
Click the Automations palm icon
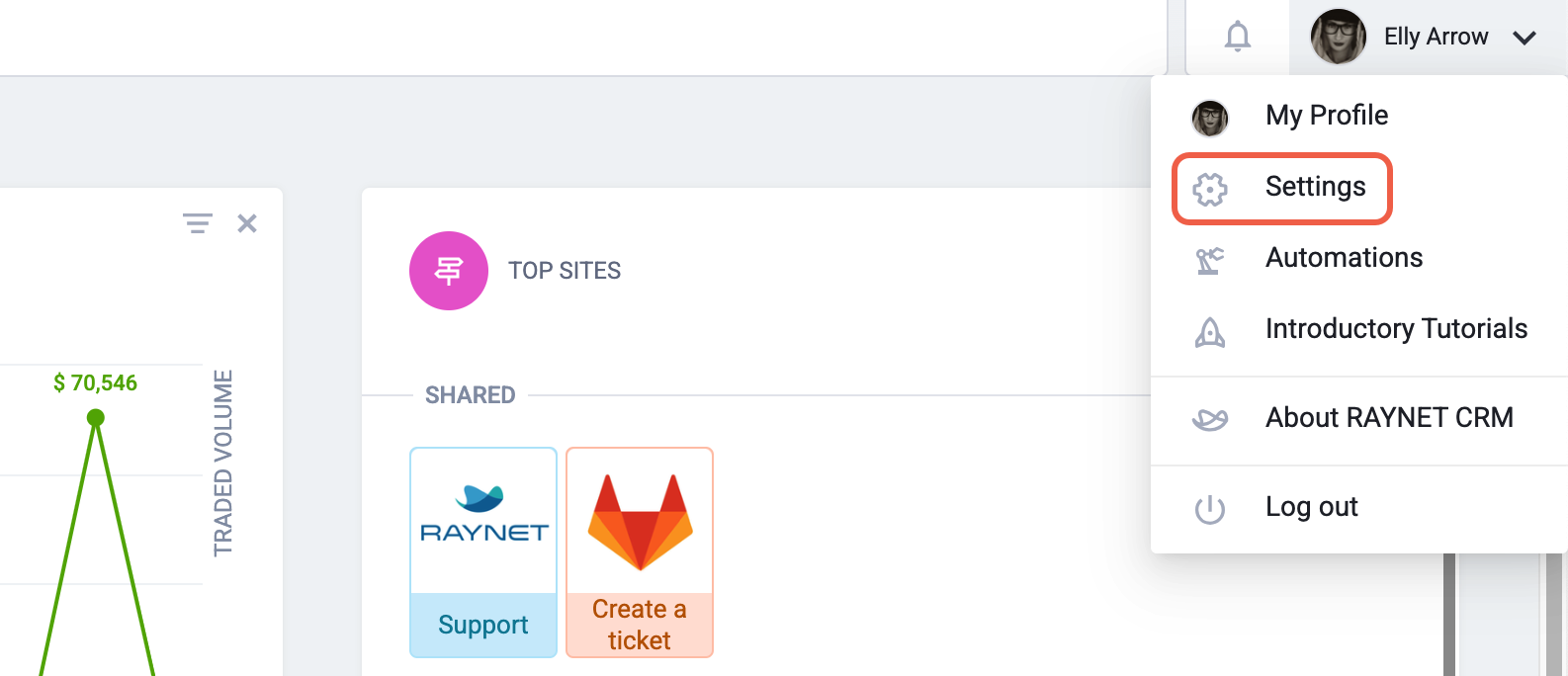point(1210,258)
